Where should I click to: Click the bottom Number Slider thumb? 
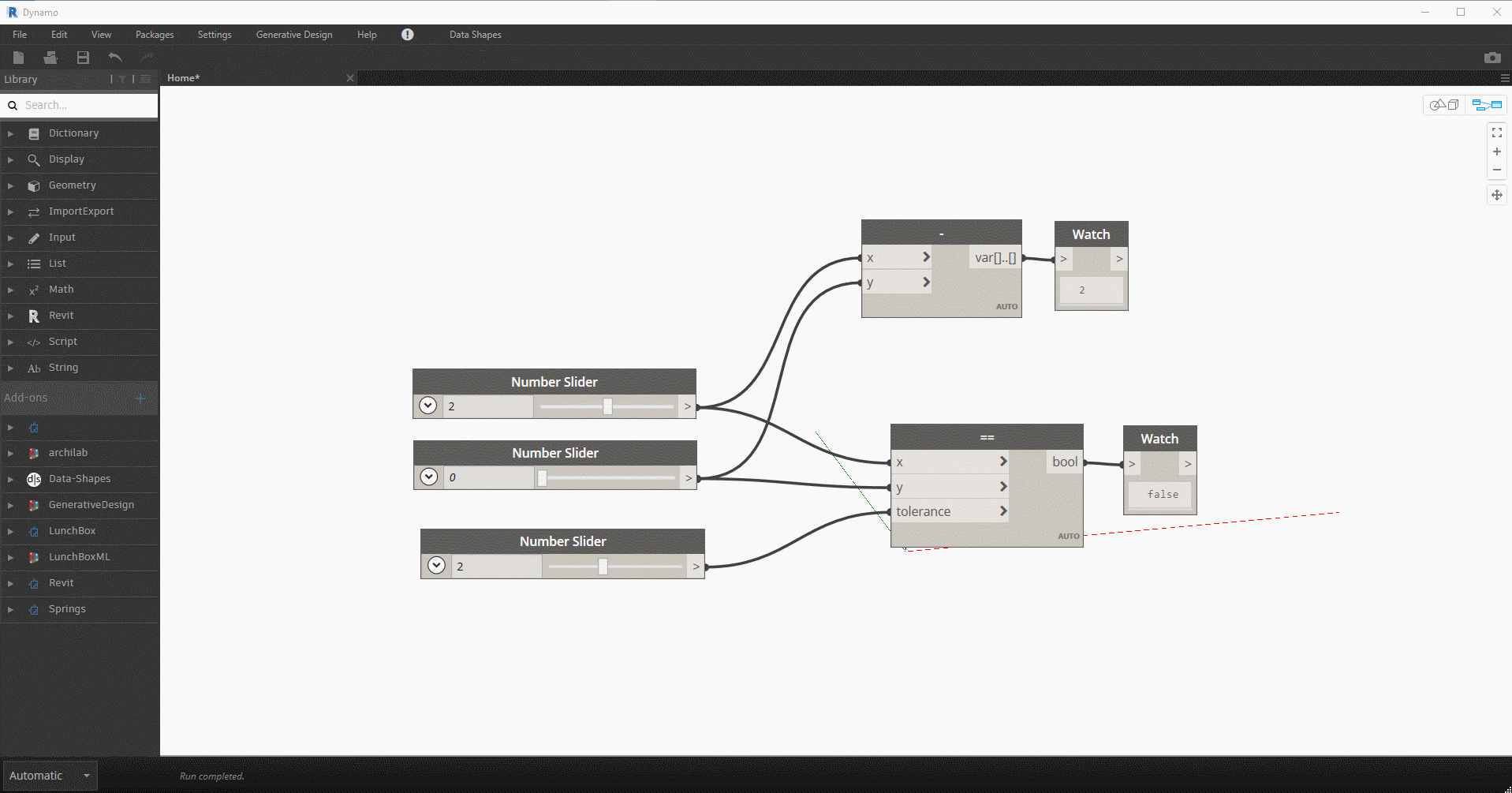(x=603, y=566)
